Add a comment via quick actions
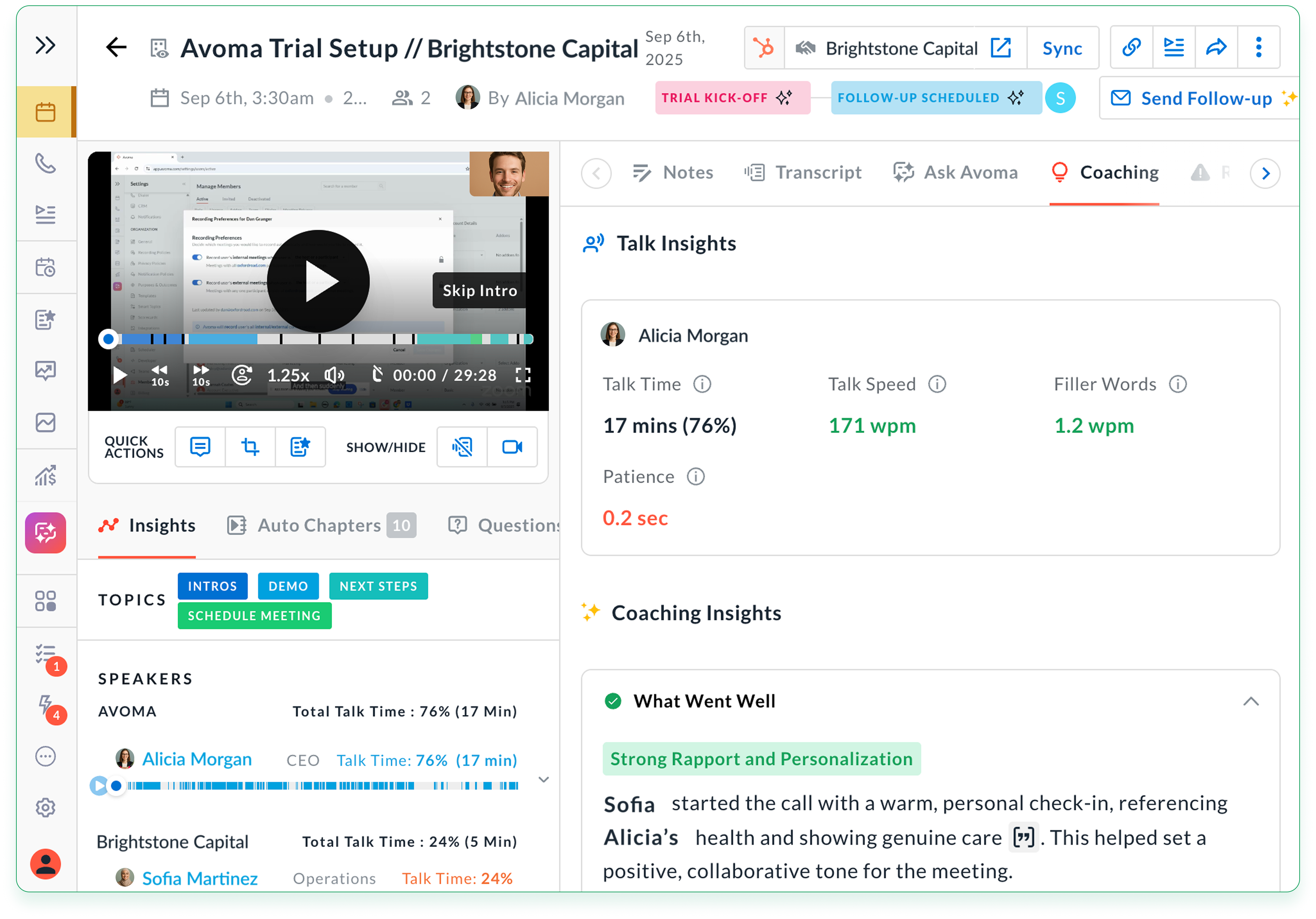This screenshot has width=1316, height=919. (200, 447)
